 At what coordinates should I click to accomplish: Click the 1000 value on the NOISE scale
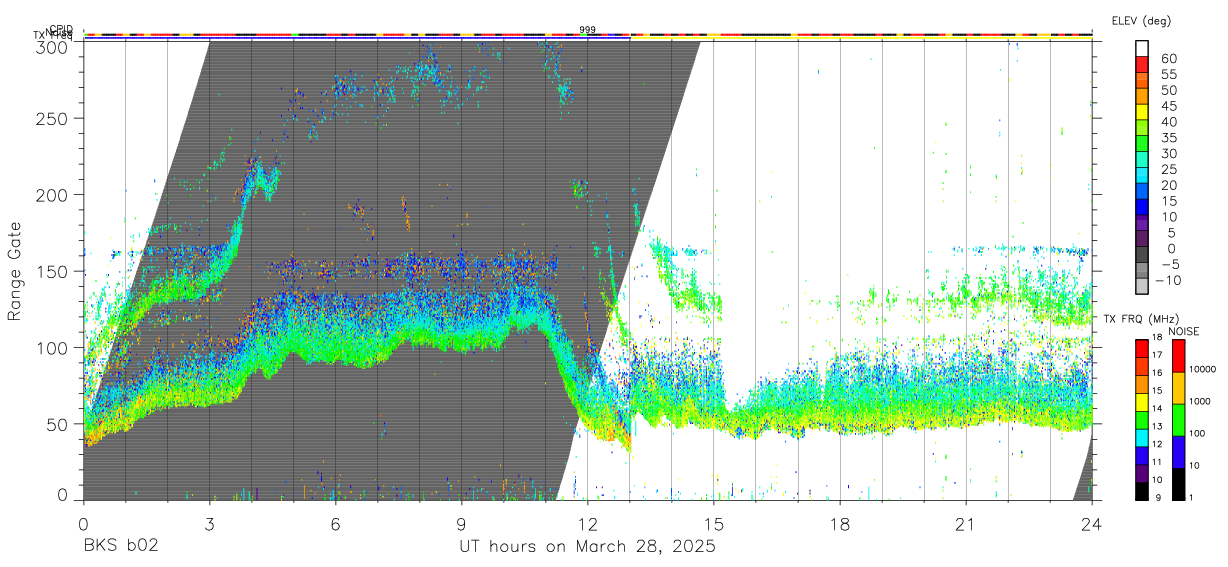[1200, 401]
